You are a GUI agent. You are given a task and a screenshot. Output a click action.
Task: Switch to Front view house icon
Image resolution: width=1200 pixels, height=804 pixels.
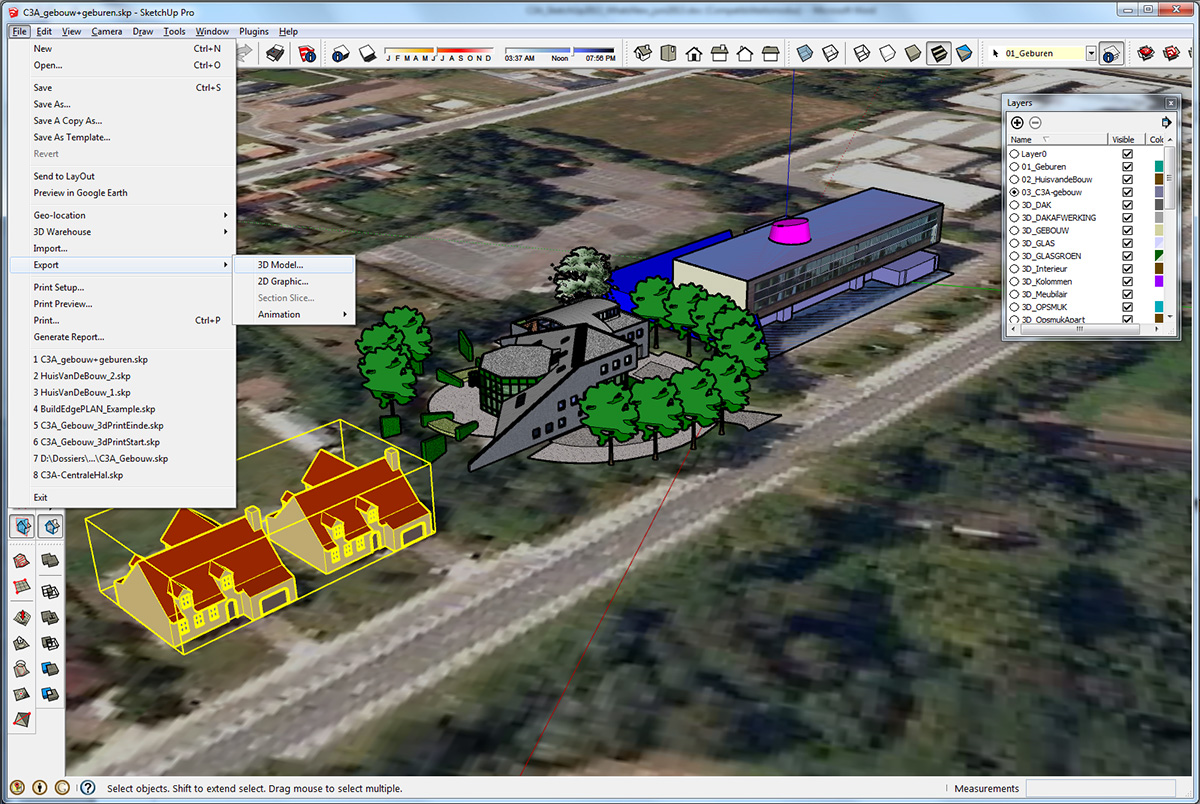click(x=694, y=53)
